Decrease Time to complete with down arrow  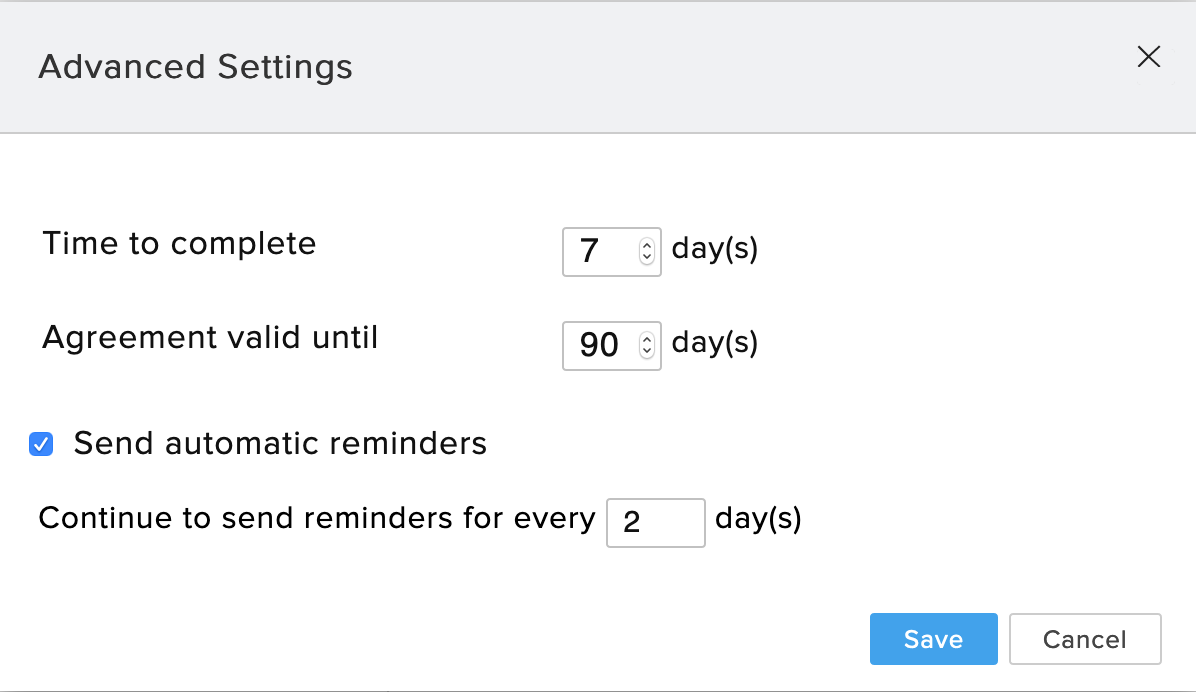click(x=647, y=257)
